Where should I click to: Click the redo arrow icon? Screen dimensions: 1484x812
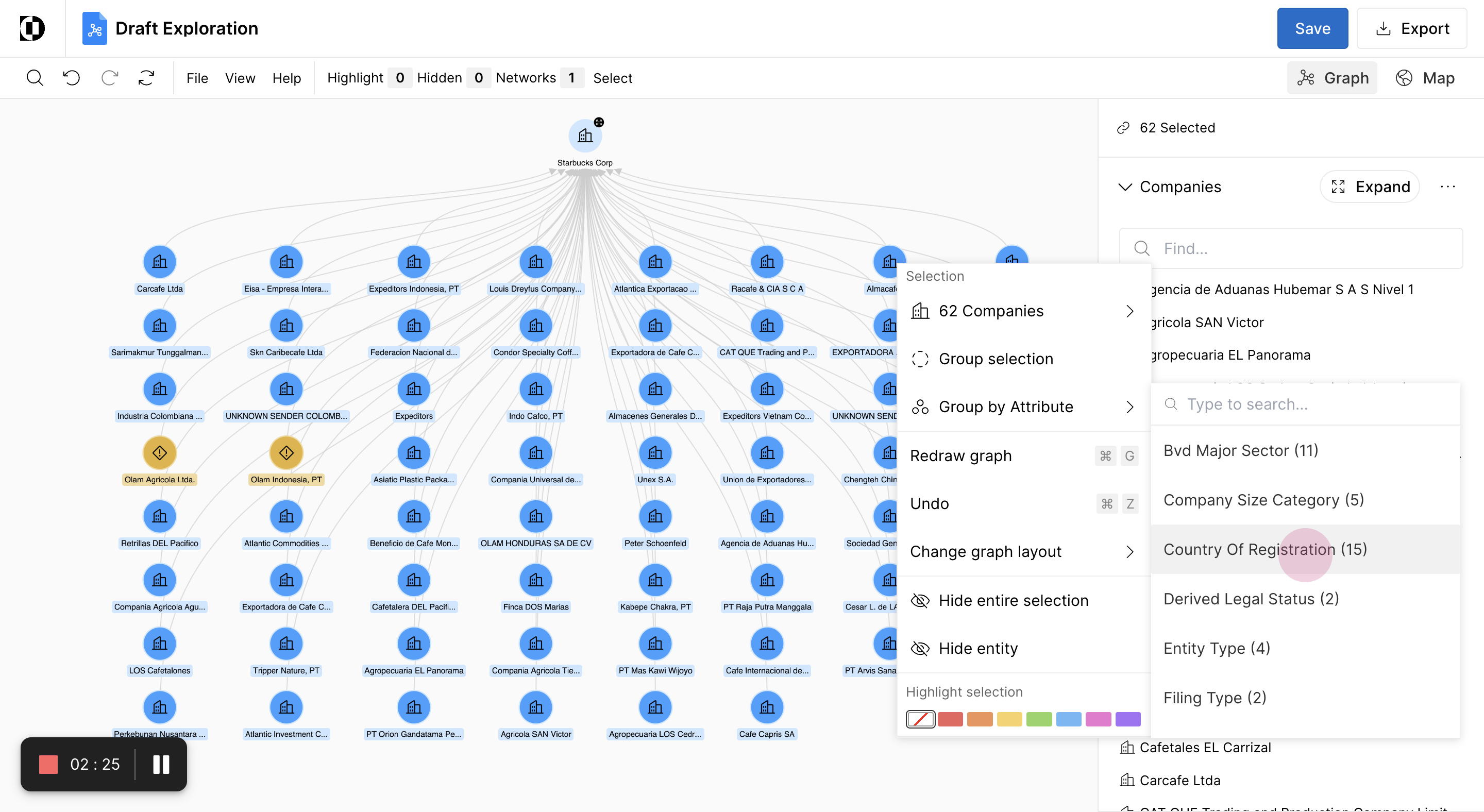click(109, 78)
